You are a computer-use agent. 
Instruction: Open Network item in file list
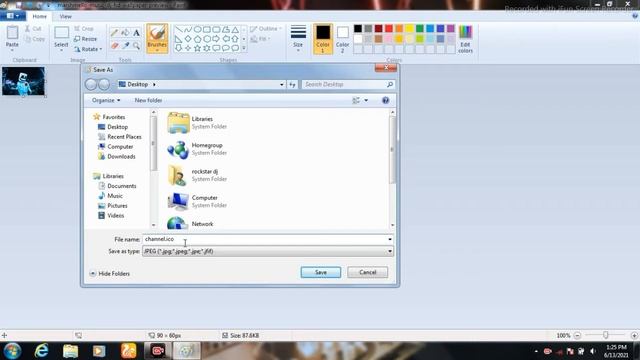[190, 223]
